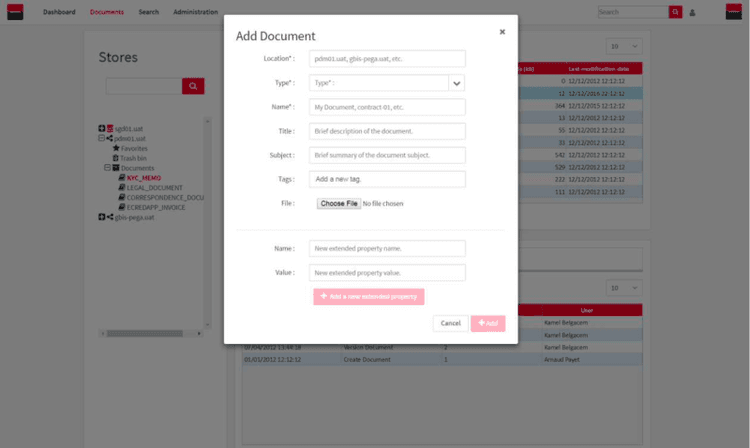This screenshot has height=448, width=750.
Task: Open the upper table page size dropdown
Action: [x=624, y=46]
